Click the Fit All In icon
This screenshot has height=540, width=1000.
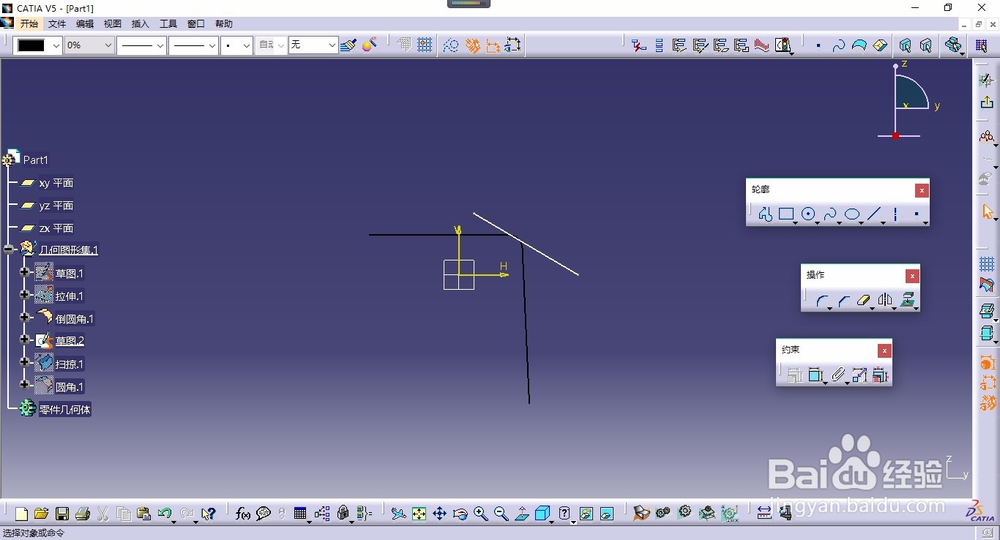tap(419, 514)
